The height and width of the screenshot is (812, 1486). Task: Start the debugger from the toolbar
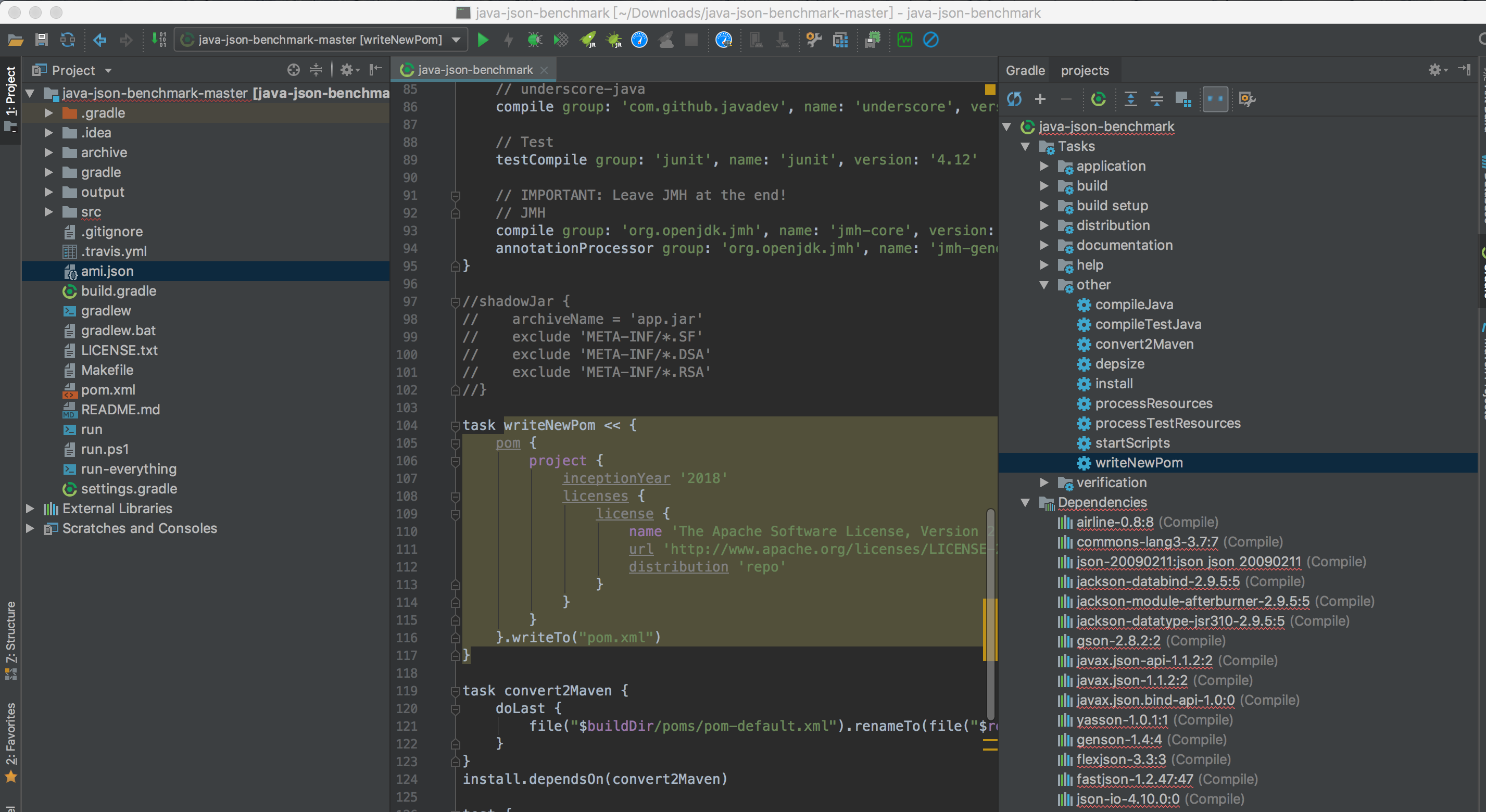534,40
